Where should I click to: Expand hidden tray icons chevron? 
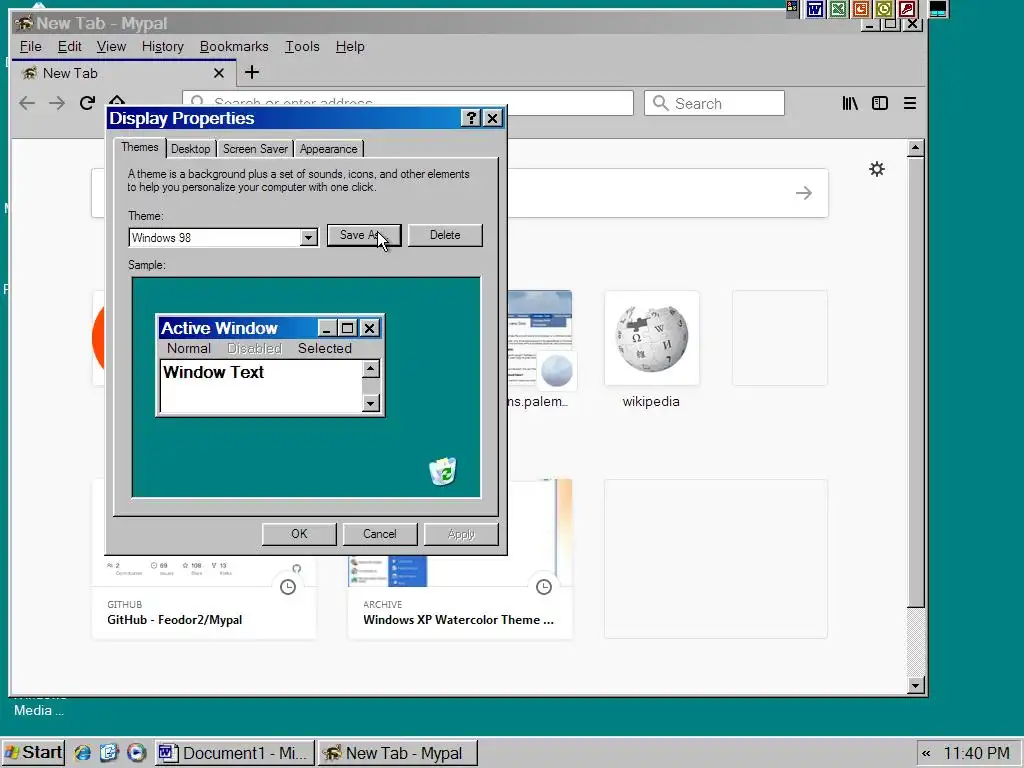926,754
